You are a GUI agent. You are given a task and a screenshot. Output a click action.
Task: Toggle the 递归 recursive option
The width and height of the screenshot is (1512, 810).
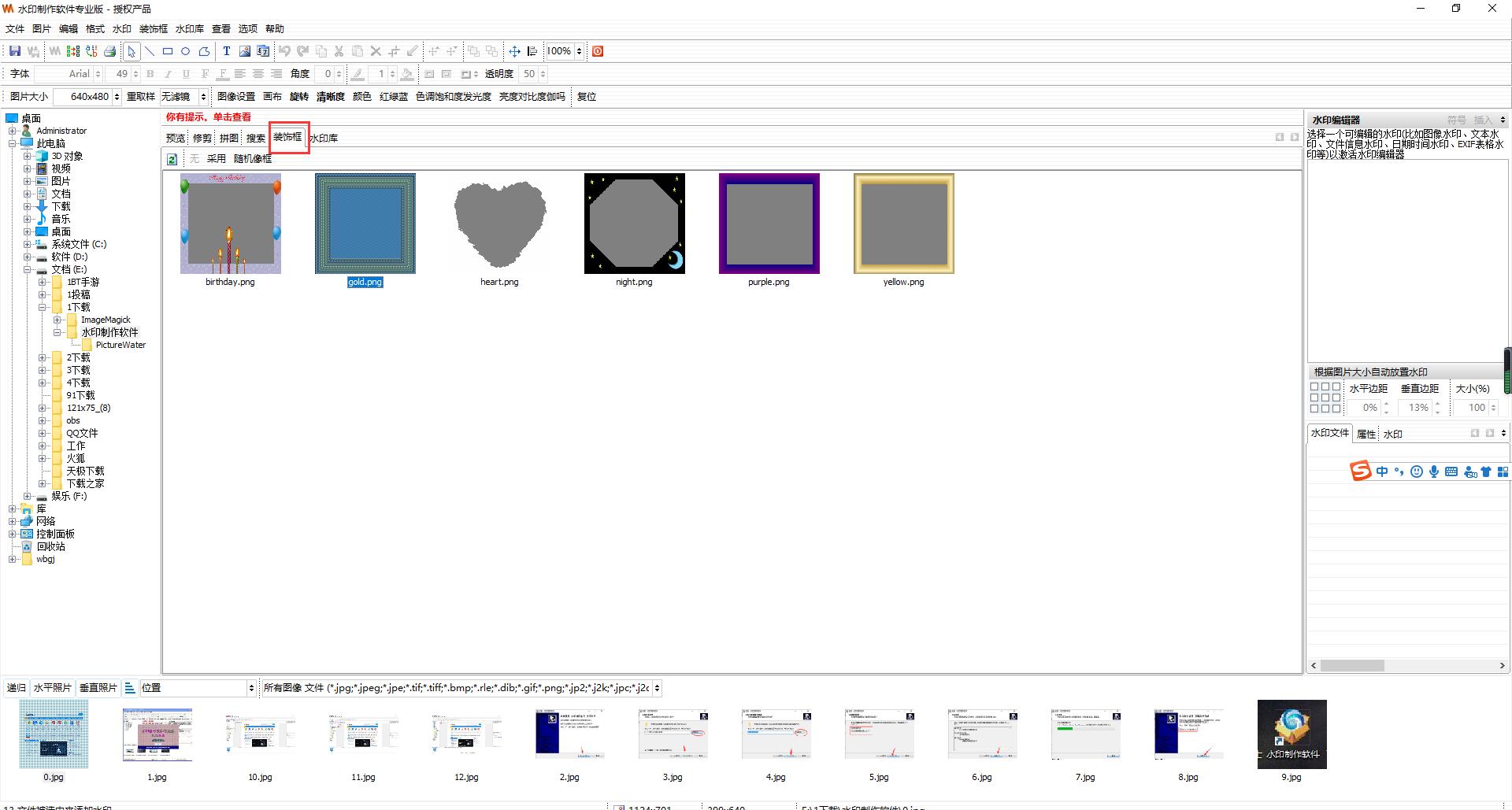pyautogui.click(x=17, y=688)
